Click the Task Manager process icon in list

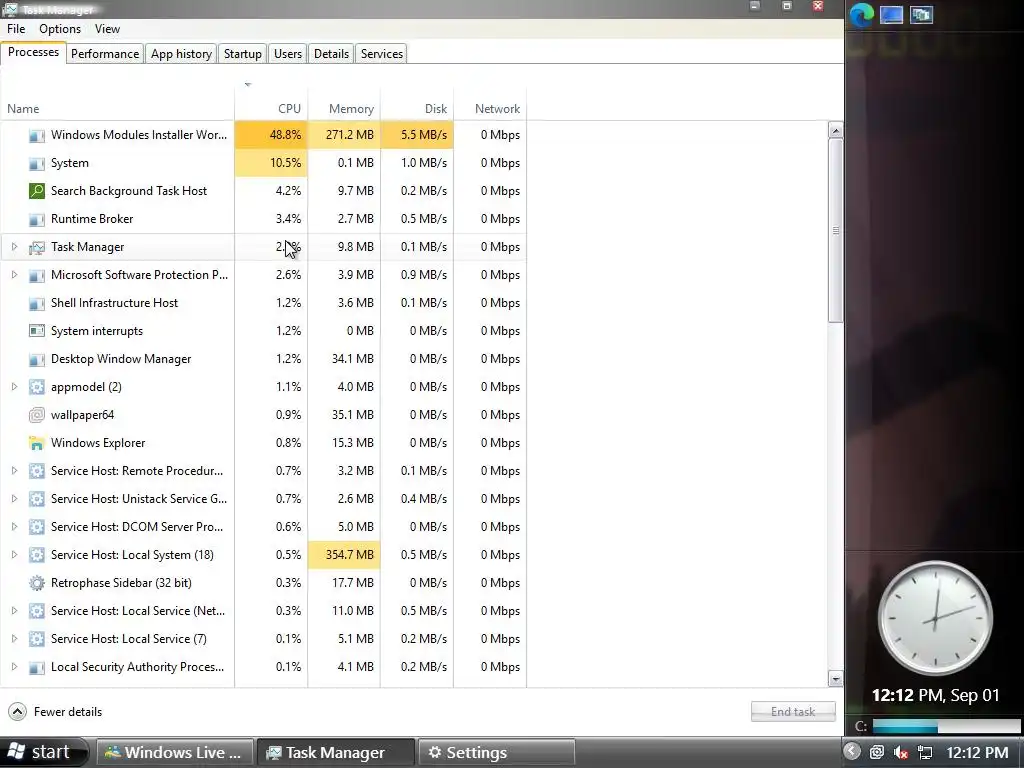click(37, 247)
